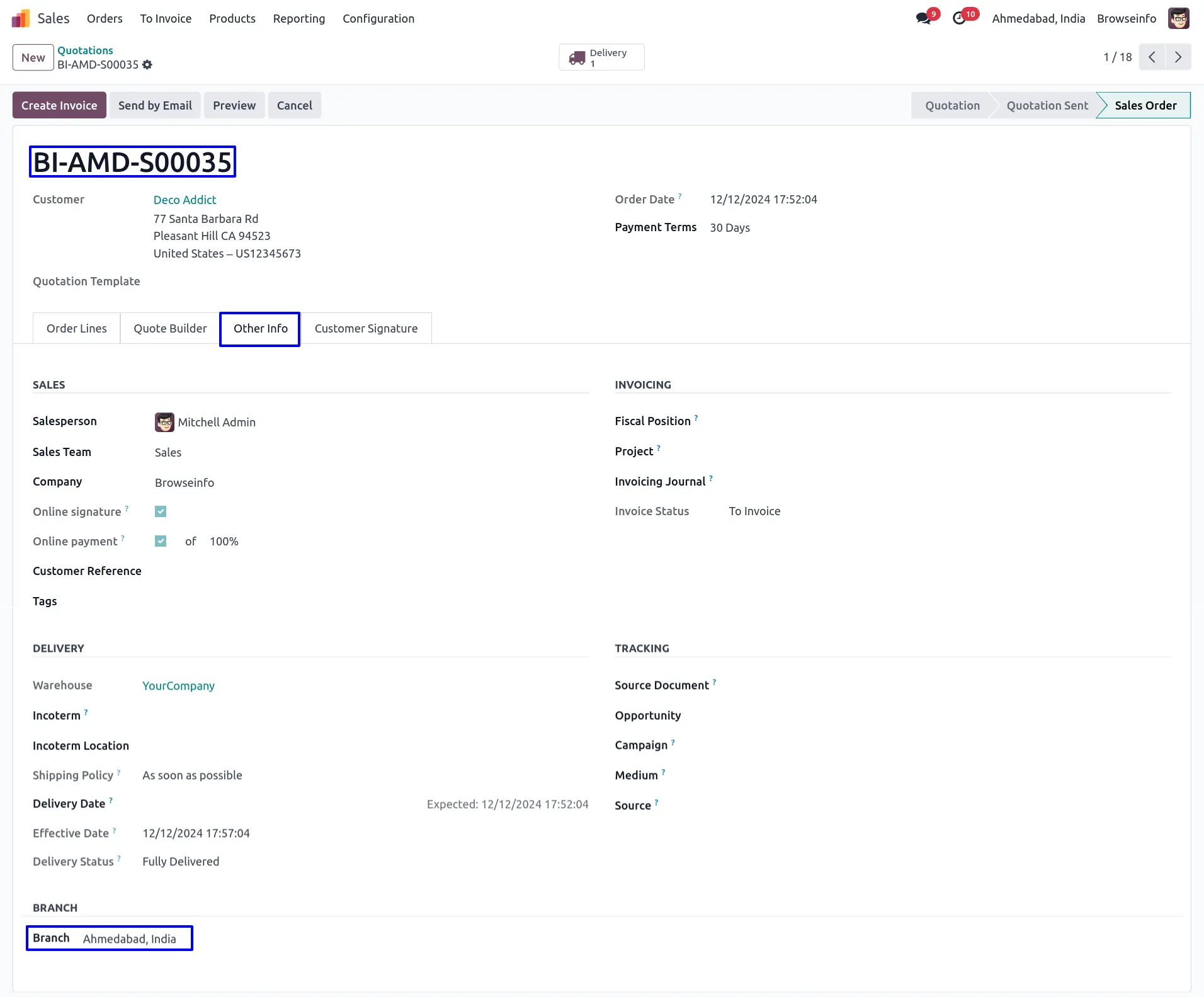Open the Payment Terms 30 Days field
Viewport: 1204px width, 997px height.
click(x=730, y=227)
